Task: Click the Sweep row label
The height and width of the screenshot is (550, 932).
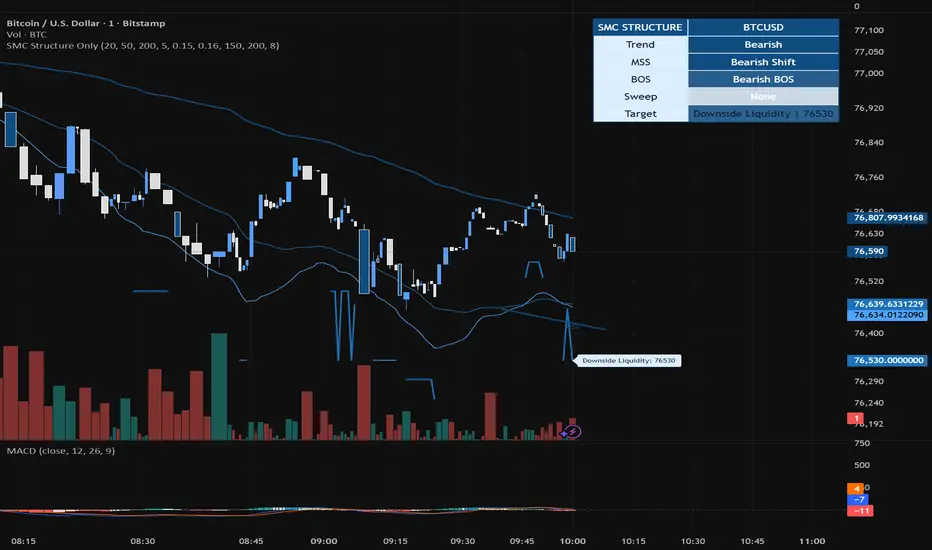Action: 640,96
